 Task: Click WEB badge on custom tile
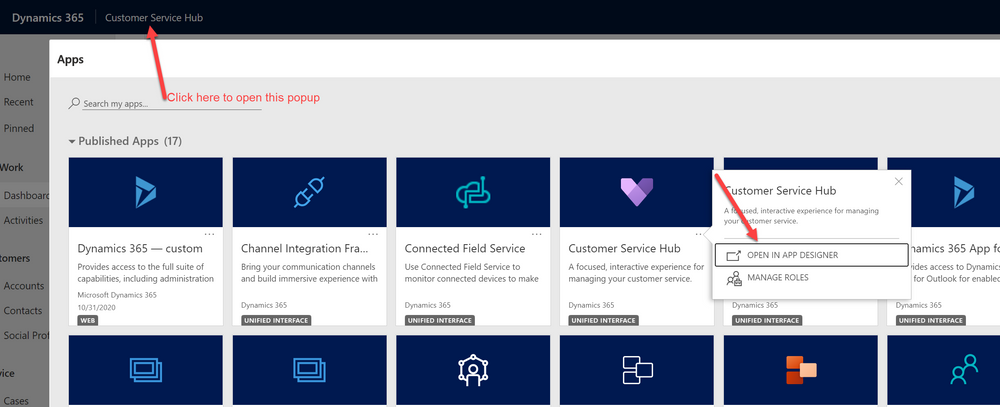[88, 320]
